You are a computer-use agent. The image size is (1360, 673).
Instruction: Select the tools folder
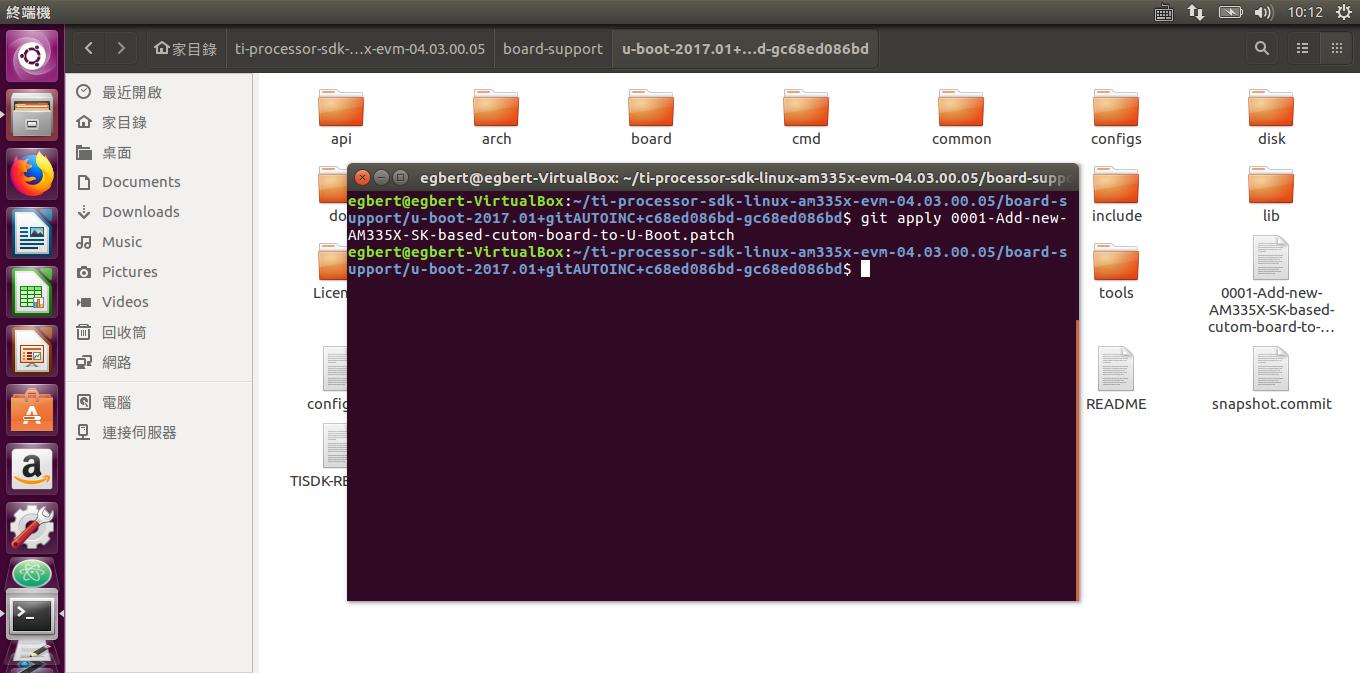point(1116,271)
